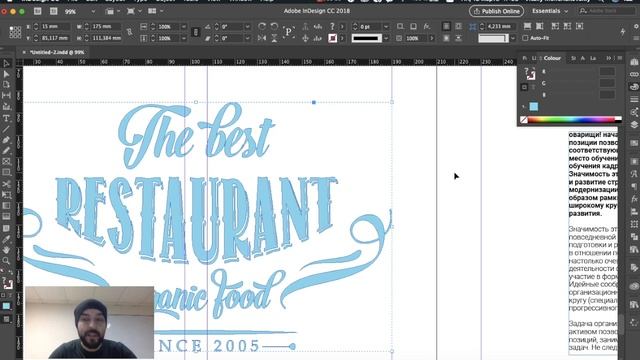
Task: Select the Scissors tool
Action: [x=7, y=184]
